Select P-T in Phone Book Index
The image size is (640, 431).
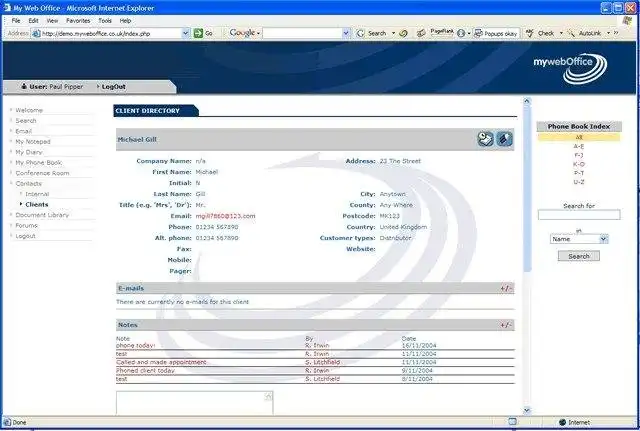click(x=579, y=173)
